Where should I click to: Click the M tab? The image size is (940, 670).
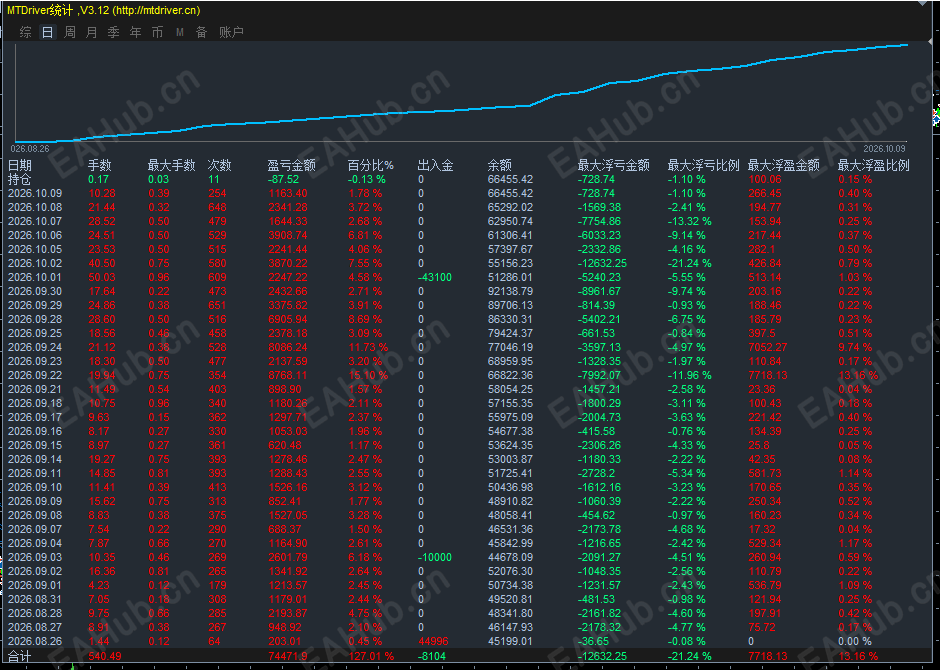(179, 32)
